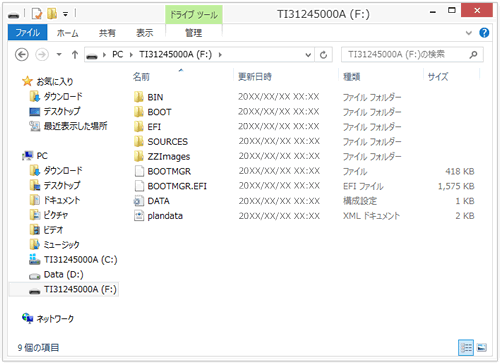Select the ドライブ ツール contextual tab header
Image resolution: width=500 pixels, height=363 pixels.
click(x=194, y=15)
